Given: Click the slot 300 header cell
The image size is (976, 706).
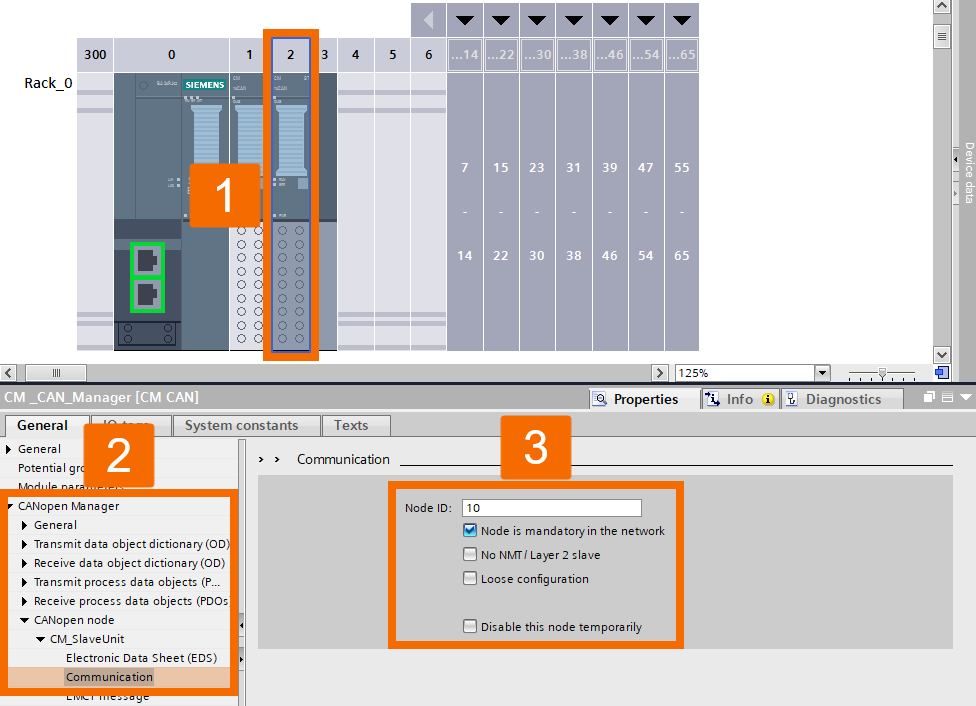Looking at the screenshot, I should coord(95,55).
